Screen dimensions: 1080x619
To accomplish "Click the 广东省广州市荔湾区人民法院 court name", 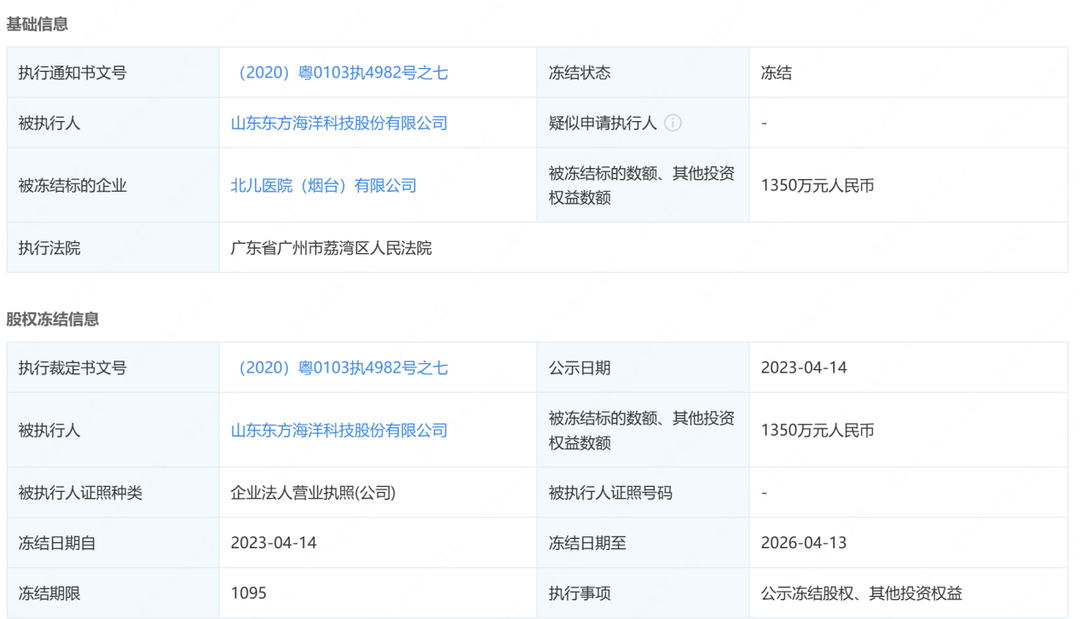I will pos(331,248).
